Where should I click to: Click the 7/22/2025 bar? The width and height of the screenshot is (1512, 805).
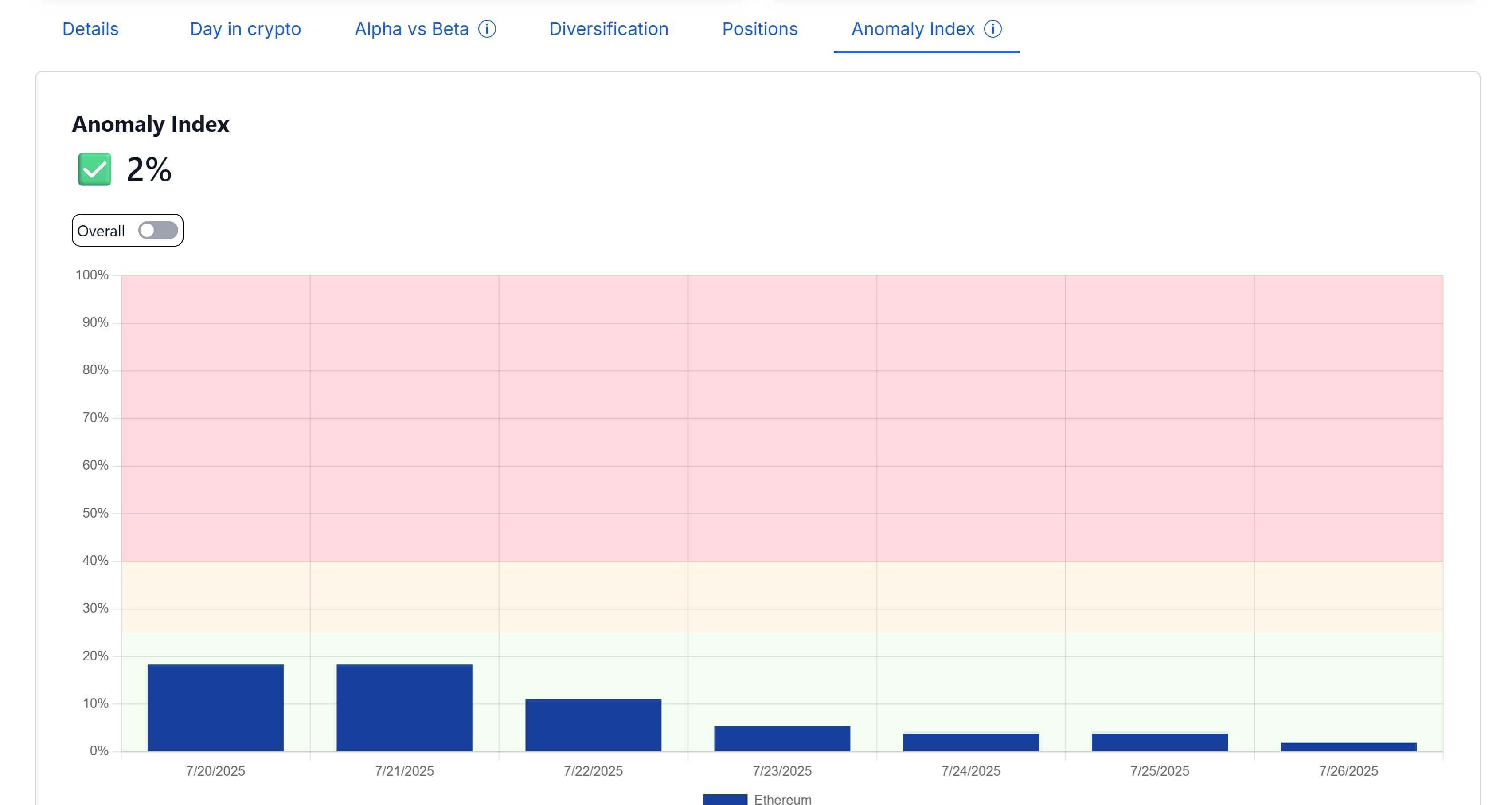pos(593,725)
